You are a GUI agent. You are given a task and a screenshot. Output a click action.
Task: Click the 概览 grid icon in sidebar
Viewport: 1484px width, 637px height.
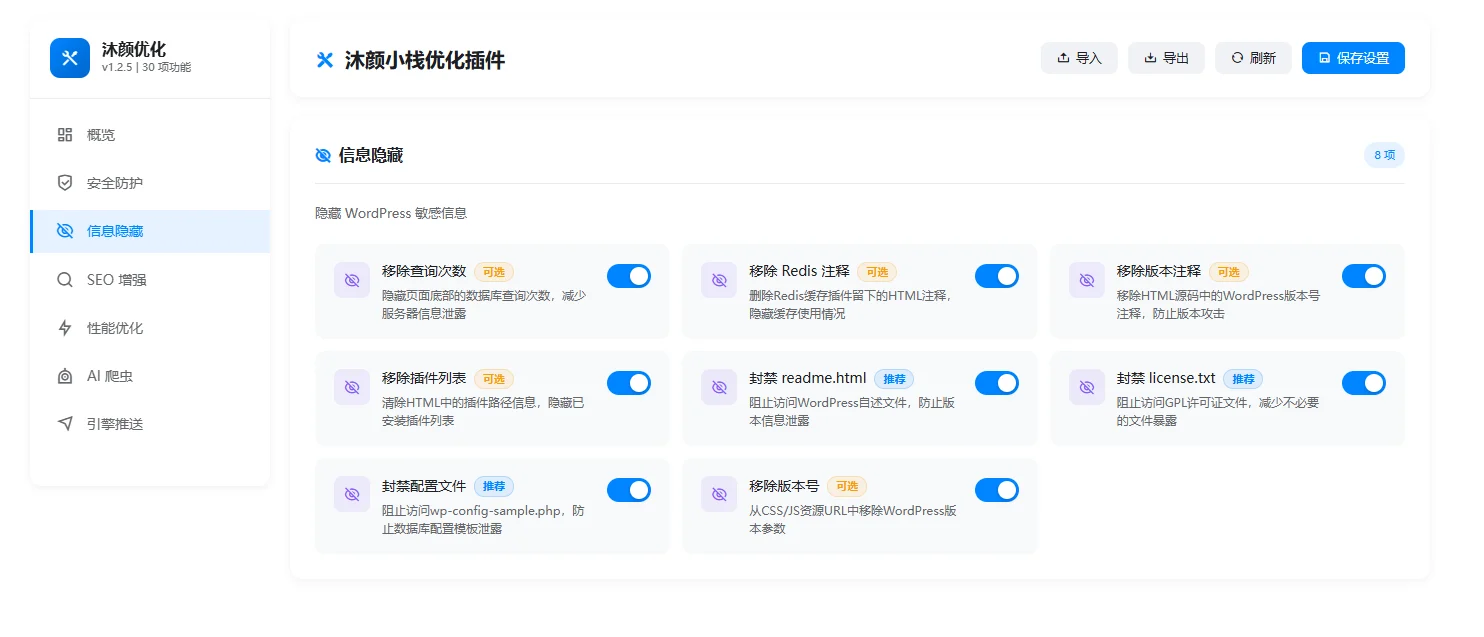point(65,135)
